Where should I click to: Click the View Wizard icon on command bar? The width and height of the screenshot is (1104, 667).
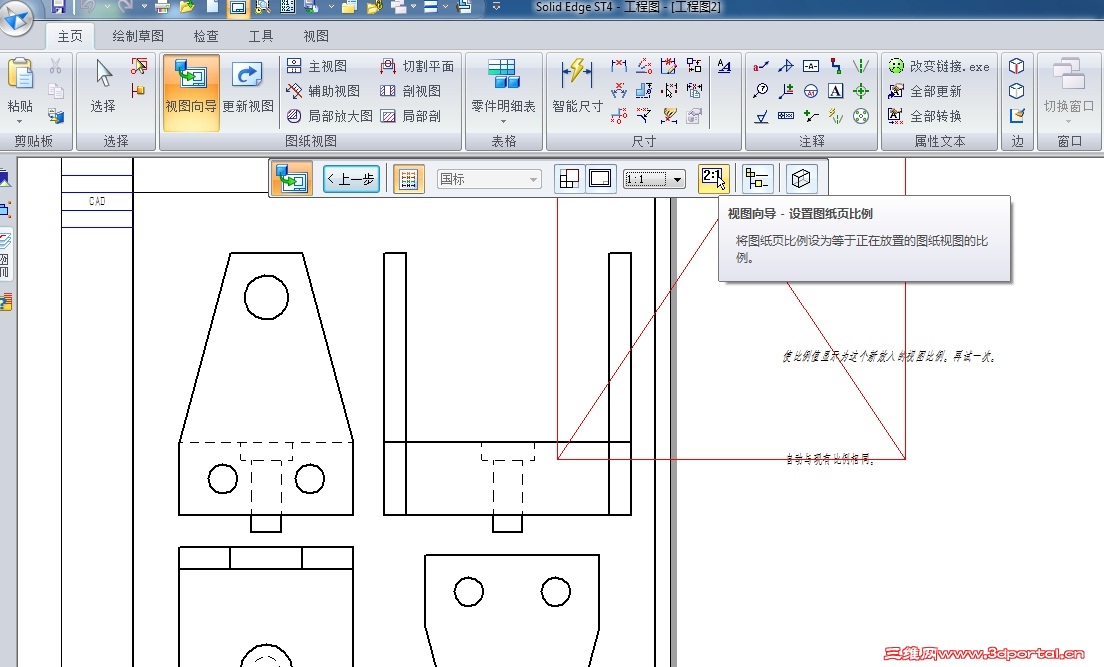click(x=291, y=178)
